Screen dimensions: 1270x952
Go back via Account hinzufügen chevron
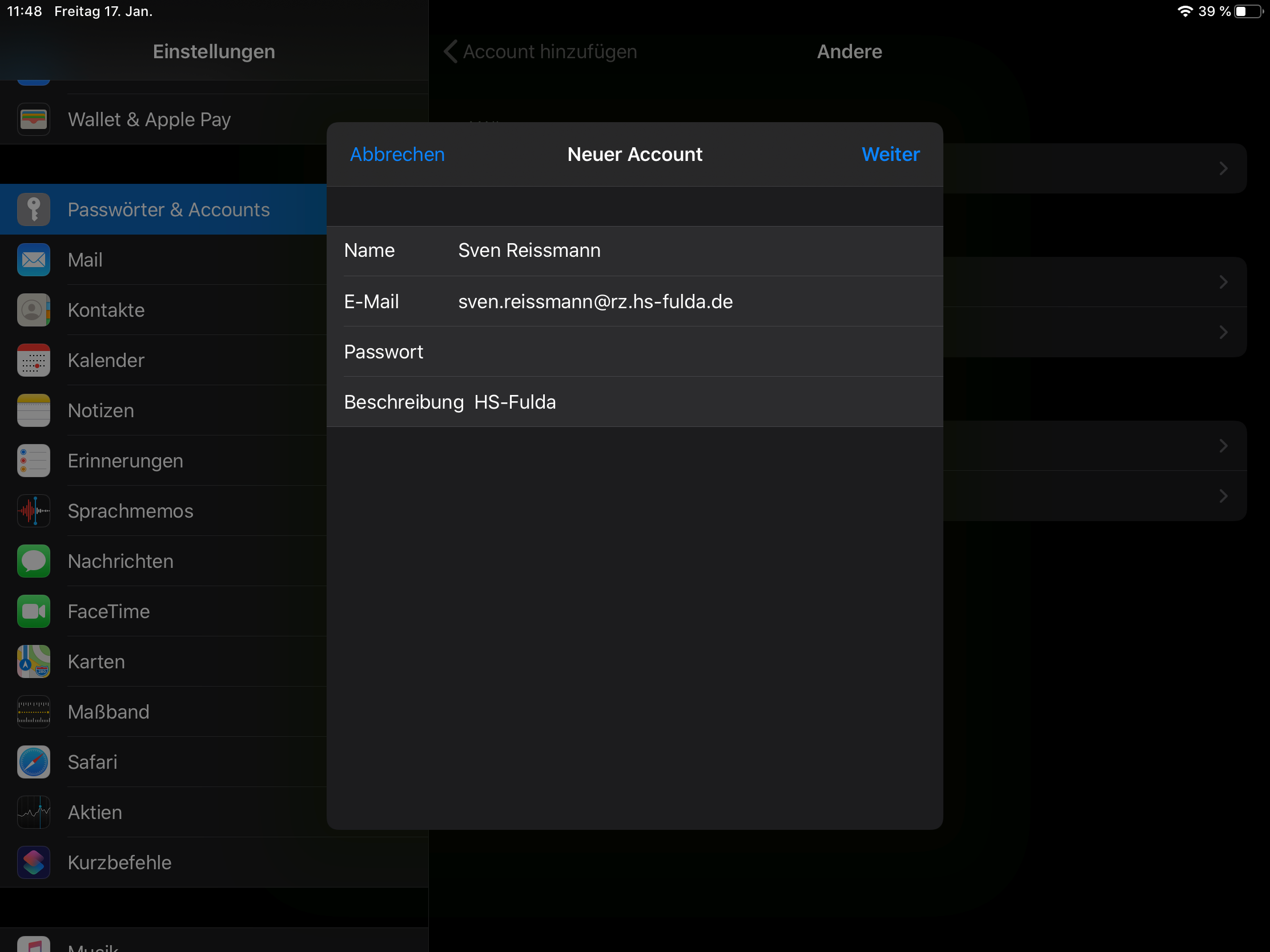451,51
